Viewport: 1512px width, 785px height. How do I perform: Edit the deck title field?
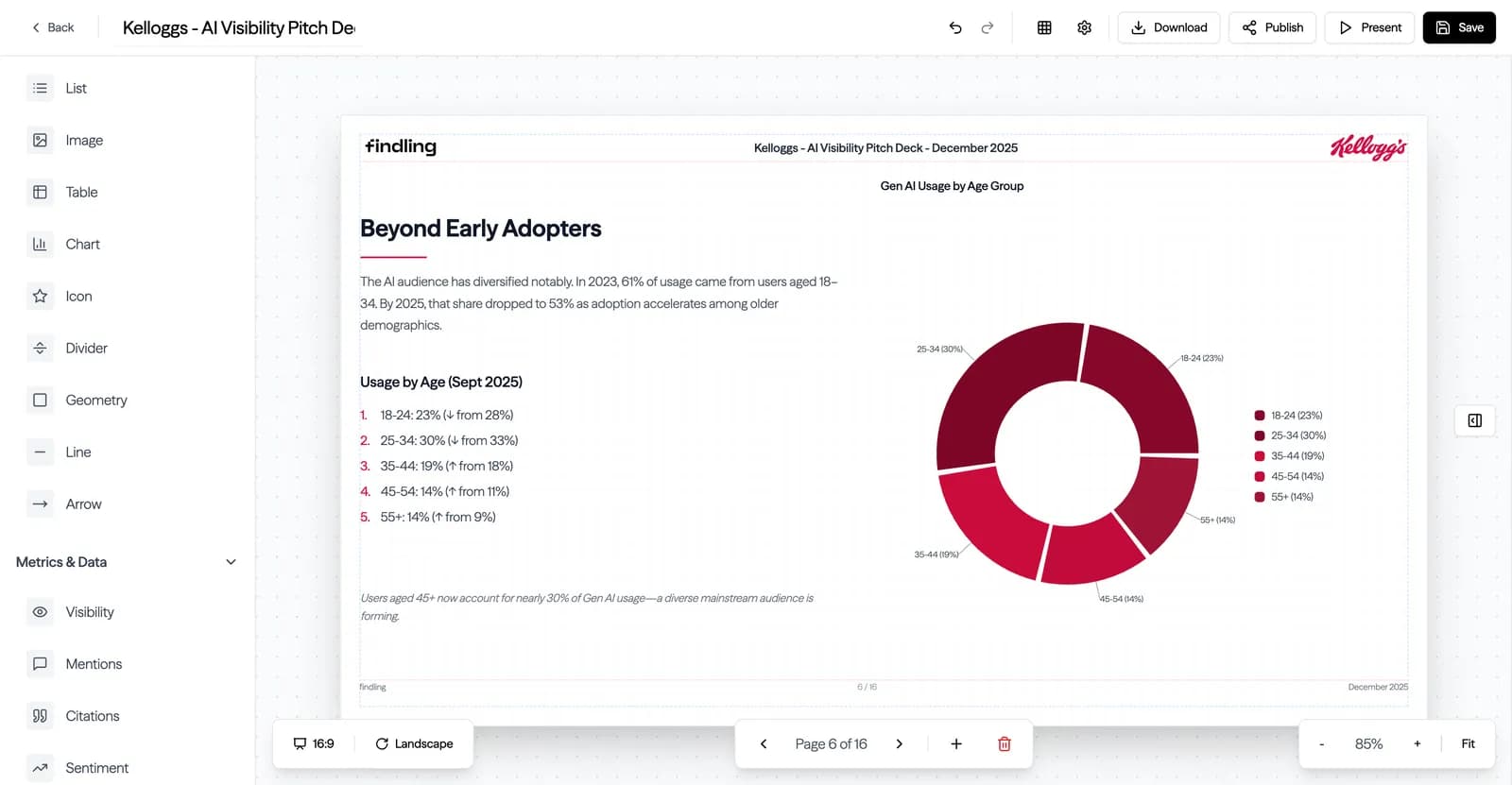click(239, 27)
